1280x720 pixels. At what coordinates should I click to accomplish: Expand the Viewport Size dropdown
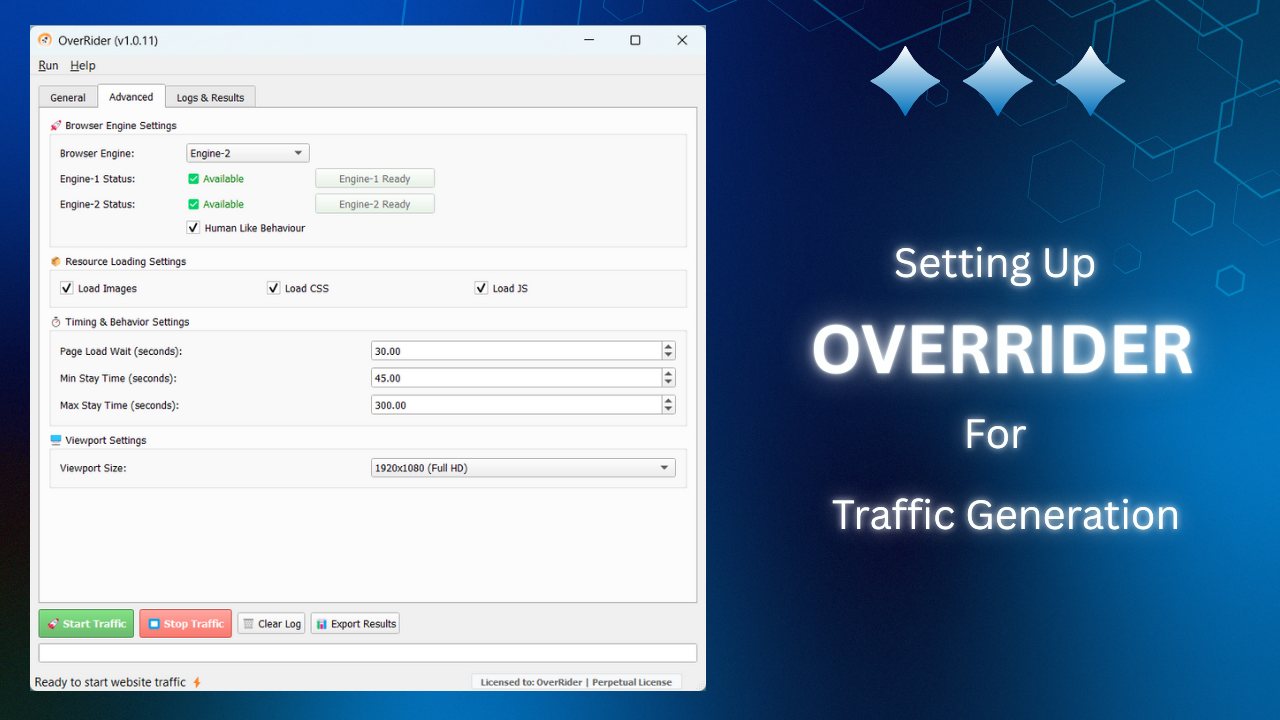coord(523,468)
